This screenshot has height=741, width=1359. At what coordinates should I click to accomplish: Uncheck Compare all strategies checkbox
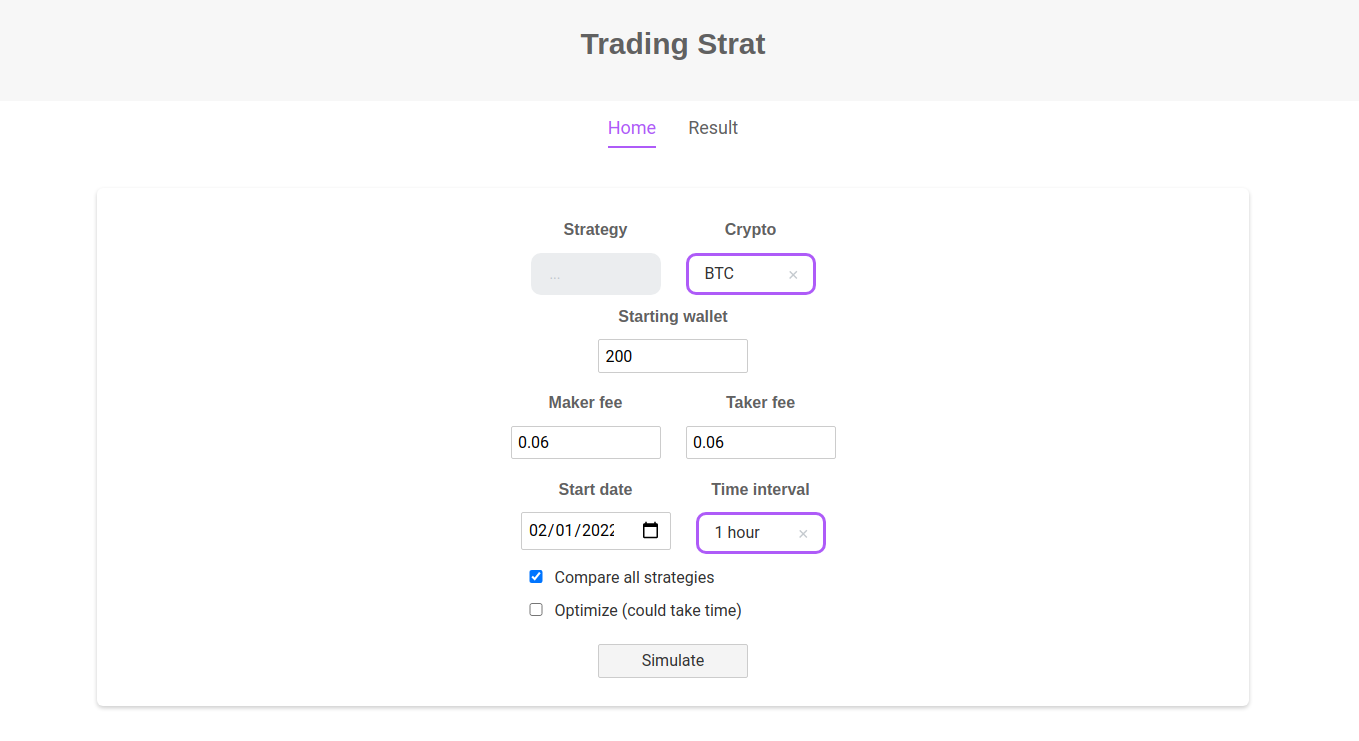(x=536, y=577)
